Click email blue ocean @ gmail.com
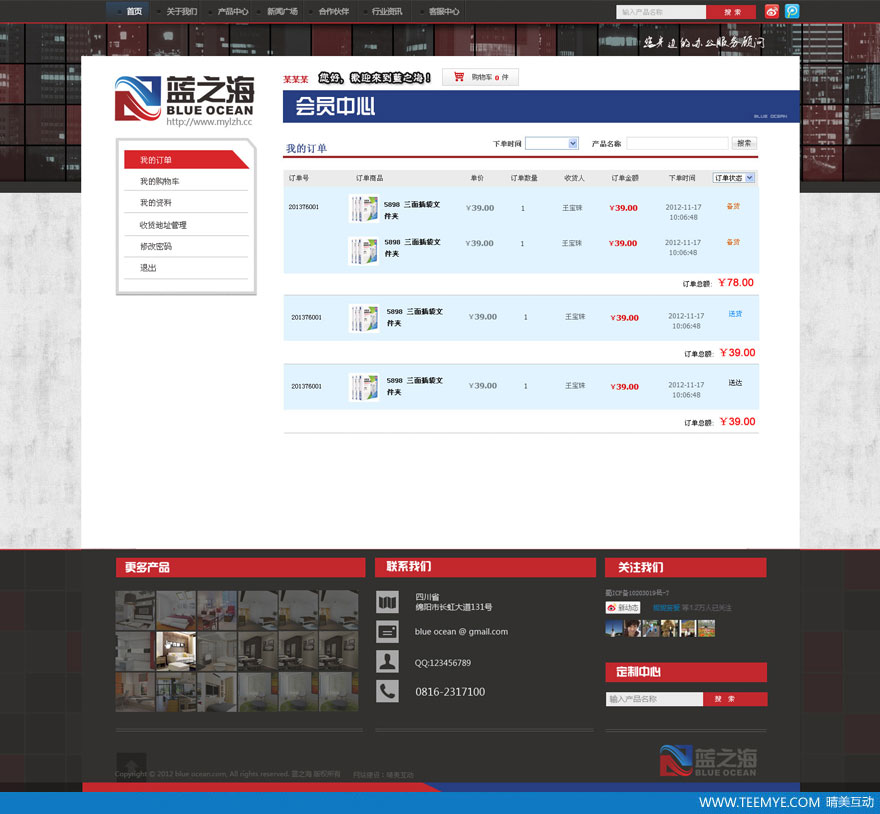This screenshot has width=880, height=814. (461, 632)
